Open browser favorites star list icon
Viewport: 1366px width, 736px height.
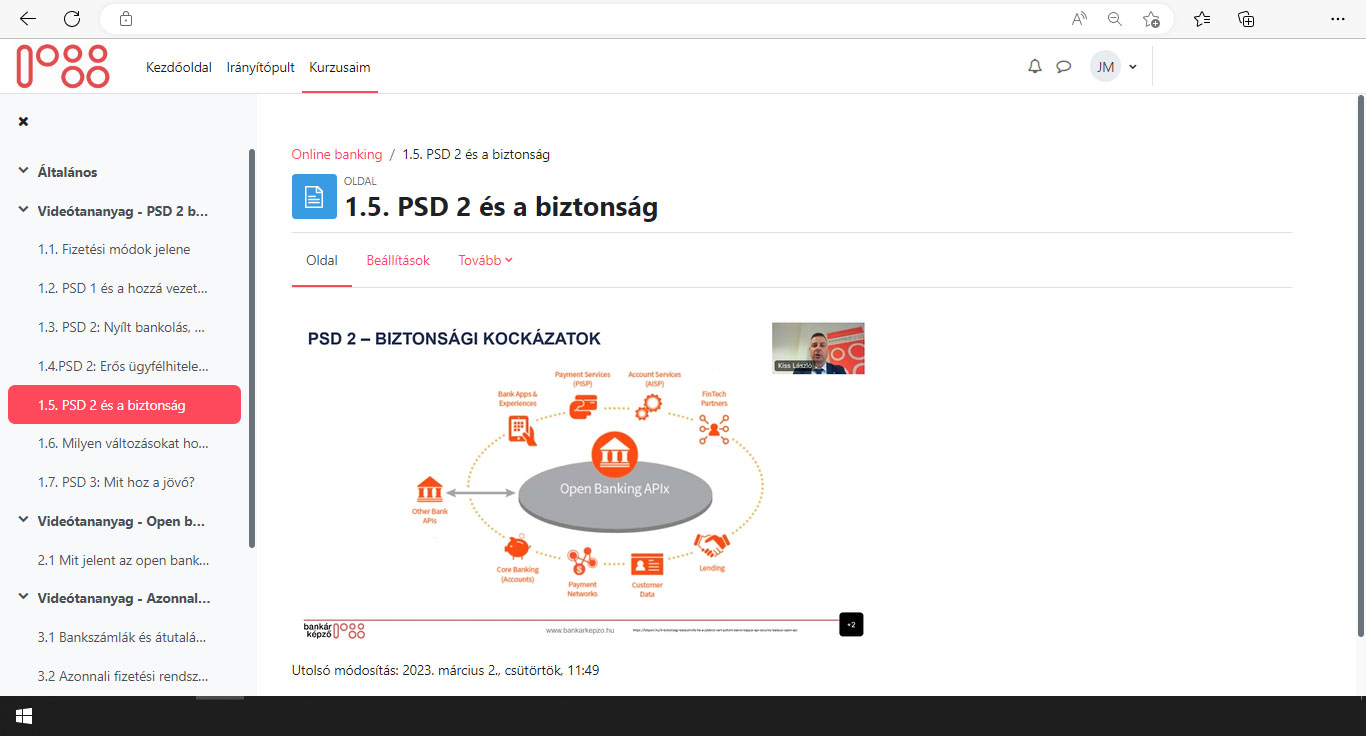[x=1202, y=19]
